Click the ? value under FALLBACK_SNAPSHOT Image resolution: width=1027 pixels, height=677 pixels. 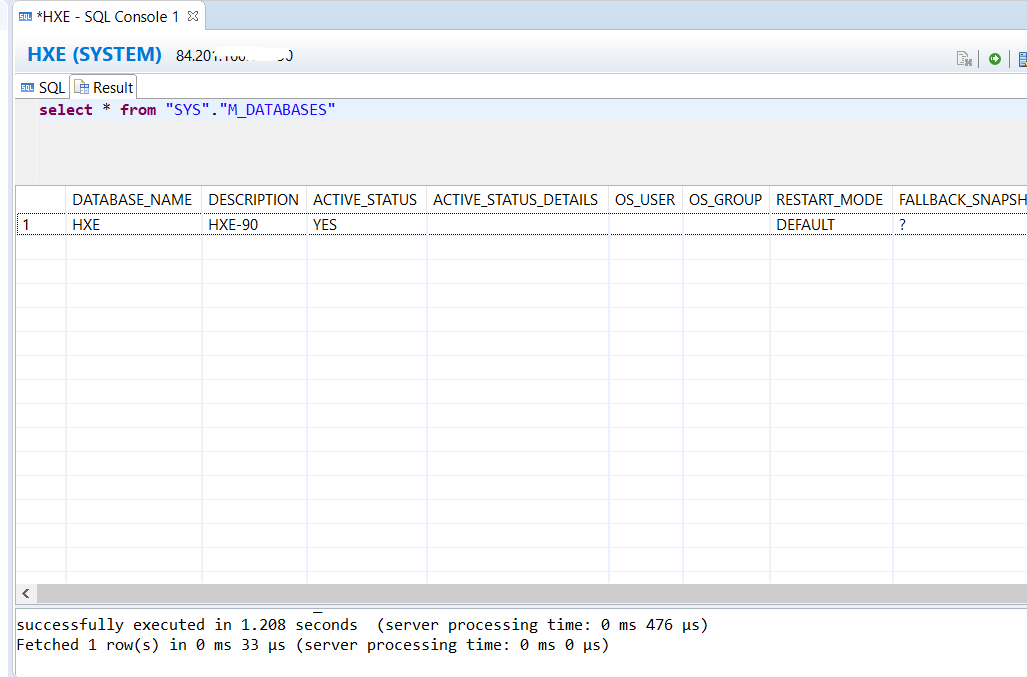click(901, 223)
